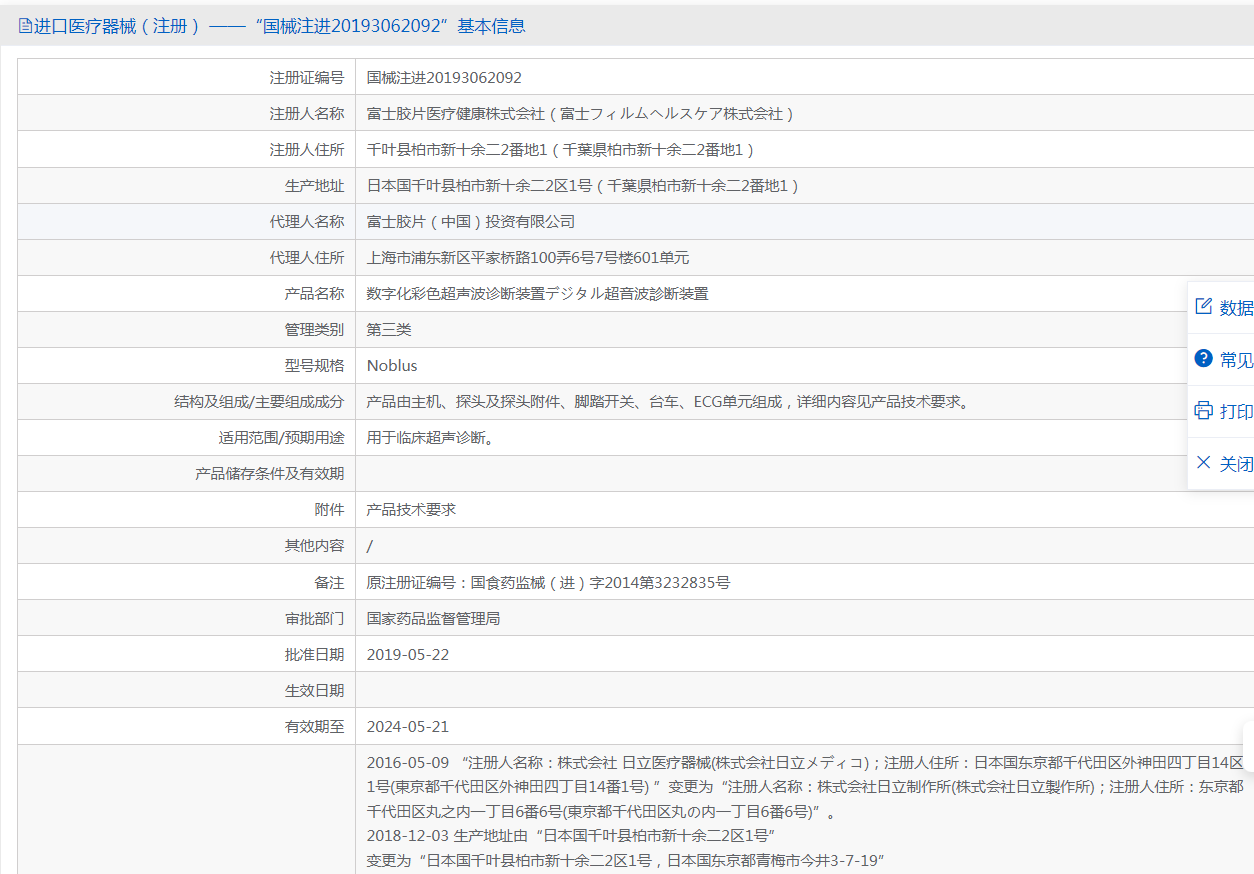Click the question mark icon beside 常见
1254x874 pixels.
coord(1204,359)
